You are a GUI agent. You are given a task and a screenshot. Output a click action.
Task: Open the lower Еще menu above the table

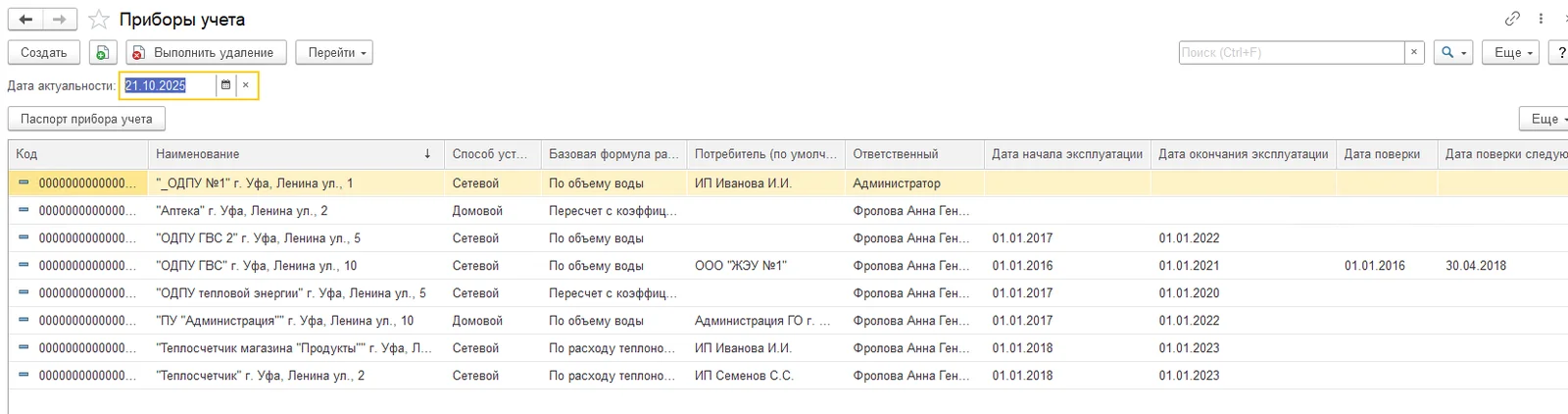(x=1544, y=119)
